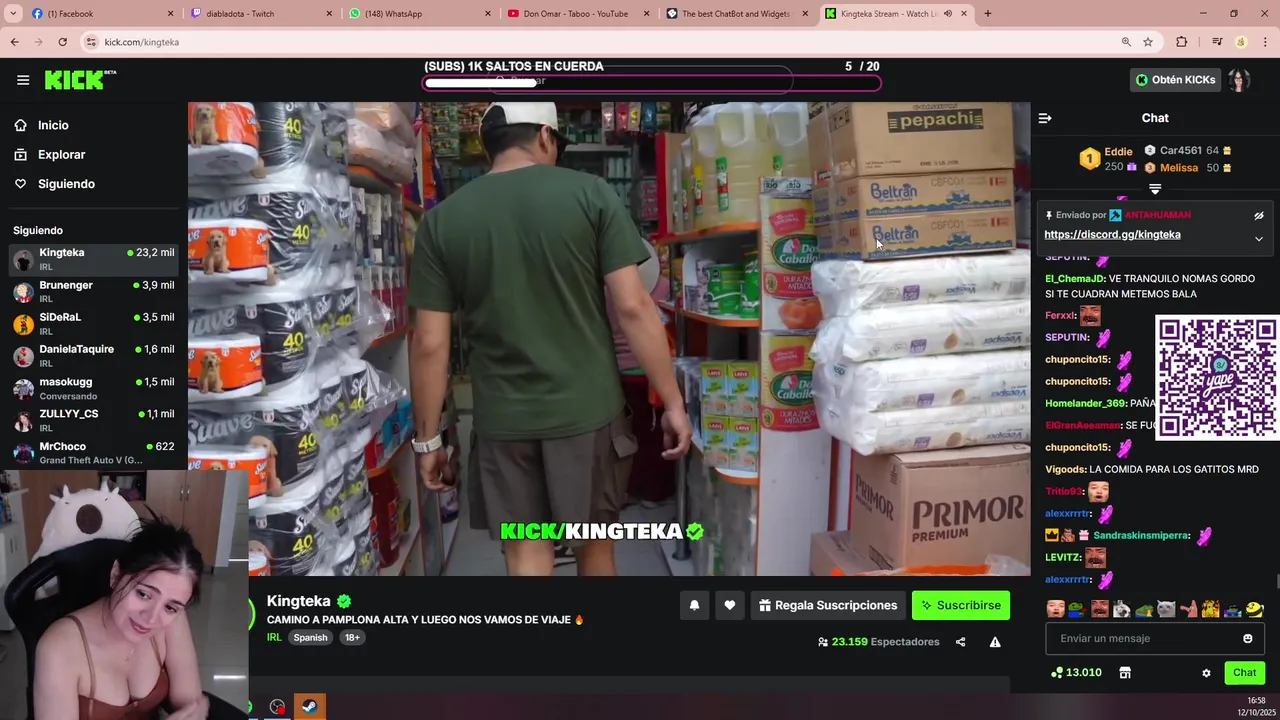Image resolution: width=1280 pixels, height=720 pixels.
Task: Open a new browser tab
Action: 988,13
